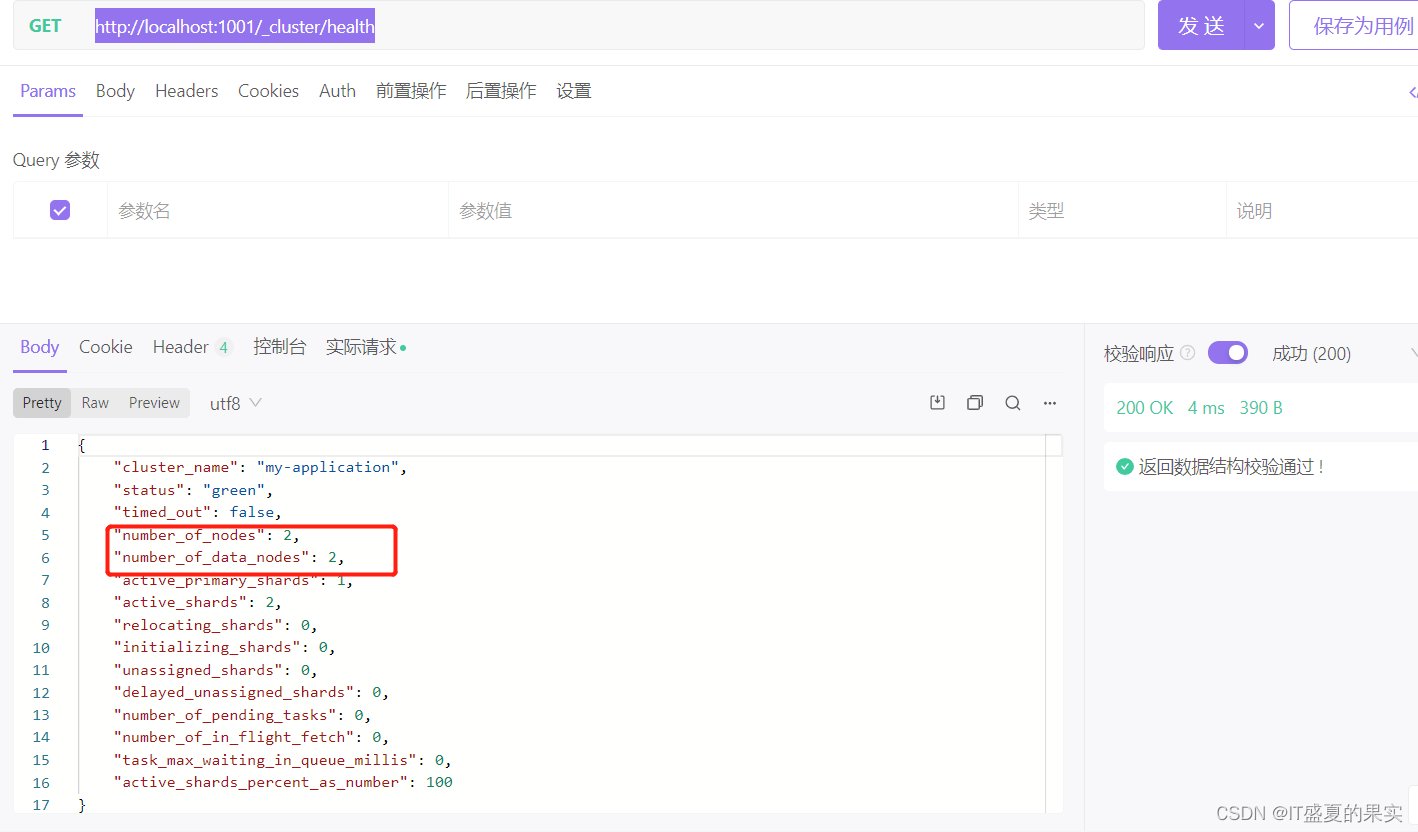Open the response Header tab

[x=192, y=347]
